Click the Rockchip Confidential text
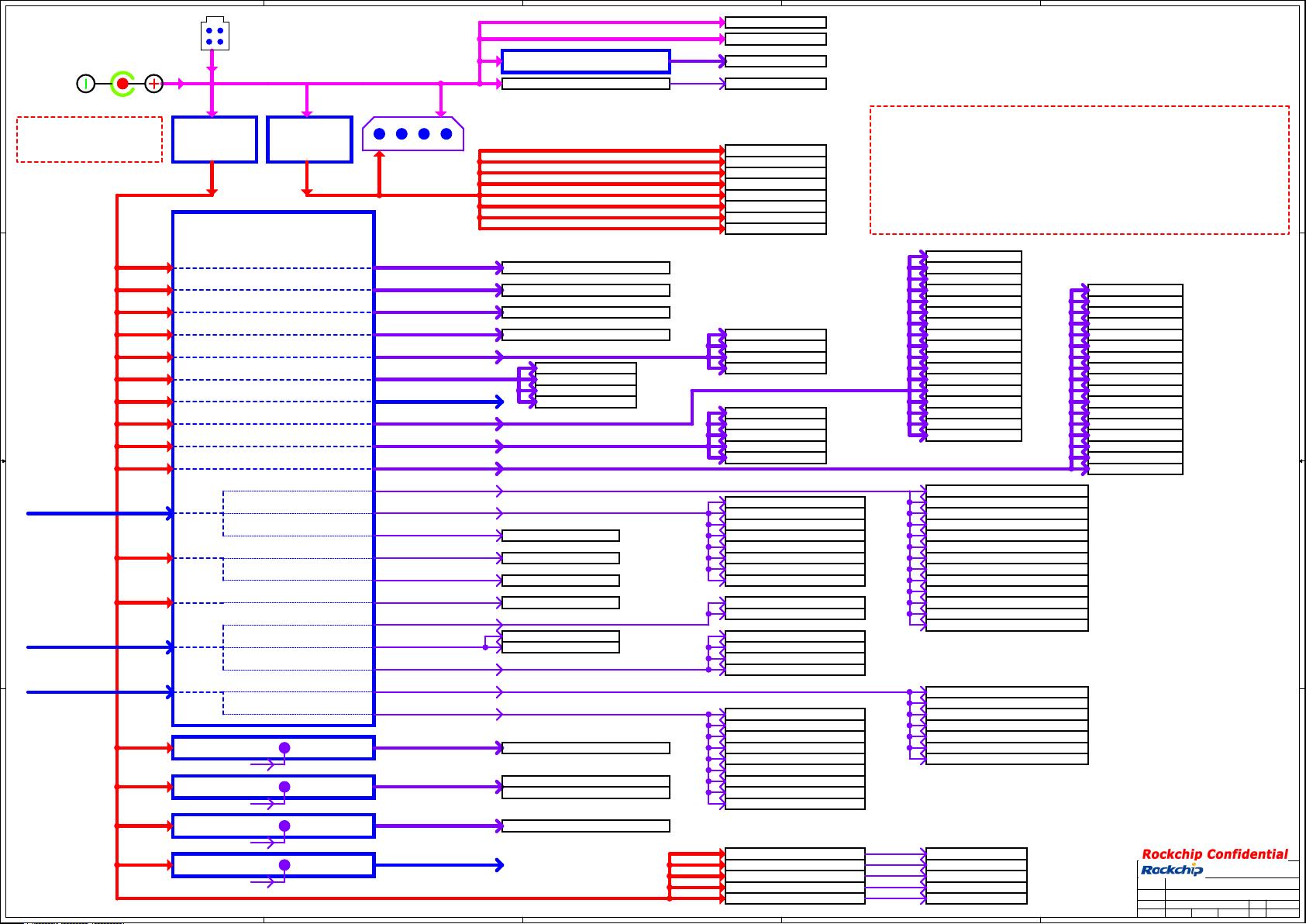Image resolution: width=1306 pixels, height=924 pixels. 1215,854
